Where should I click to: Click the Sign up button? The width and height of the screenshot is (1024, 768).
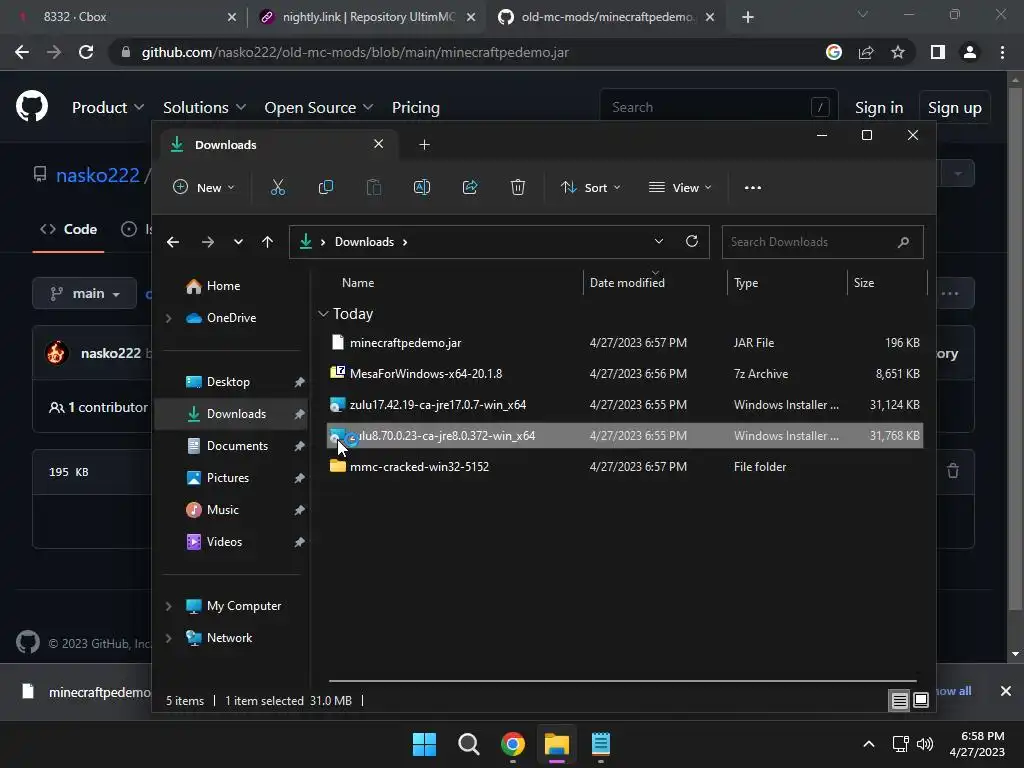click(x=954, y=107)
